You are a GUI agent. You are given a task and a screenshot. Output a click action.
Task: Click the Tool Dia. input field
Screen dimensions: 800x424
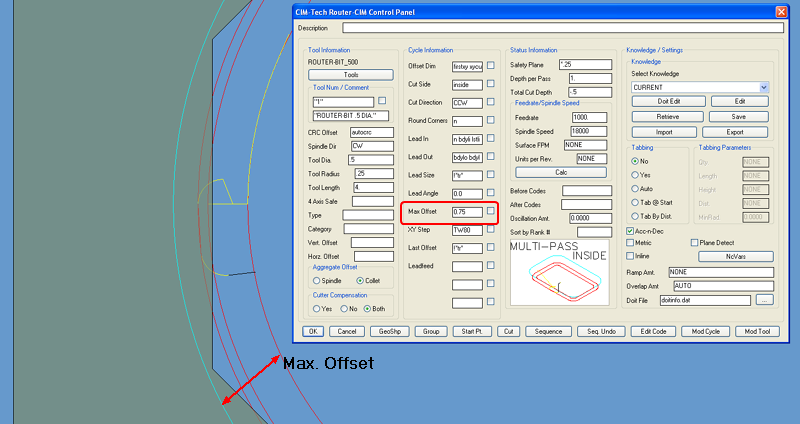pyautogui.click(x=371, y=160)
